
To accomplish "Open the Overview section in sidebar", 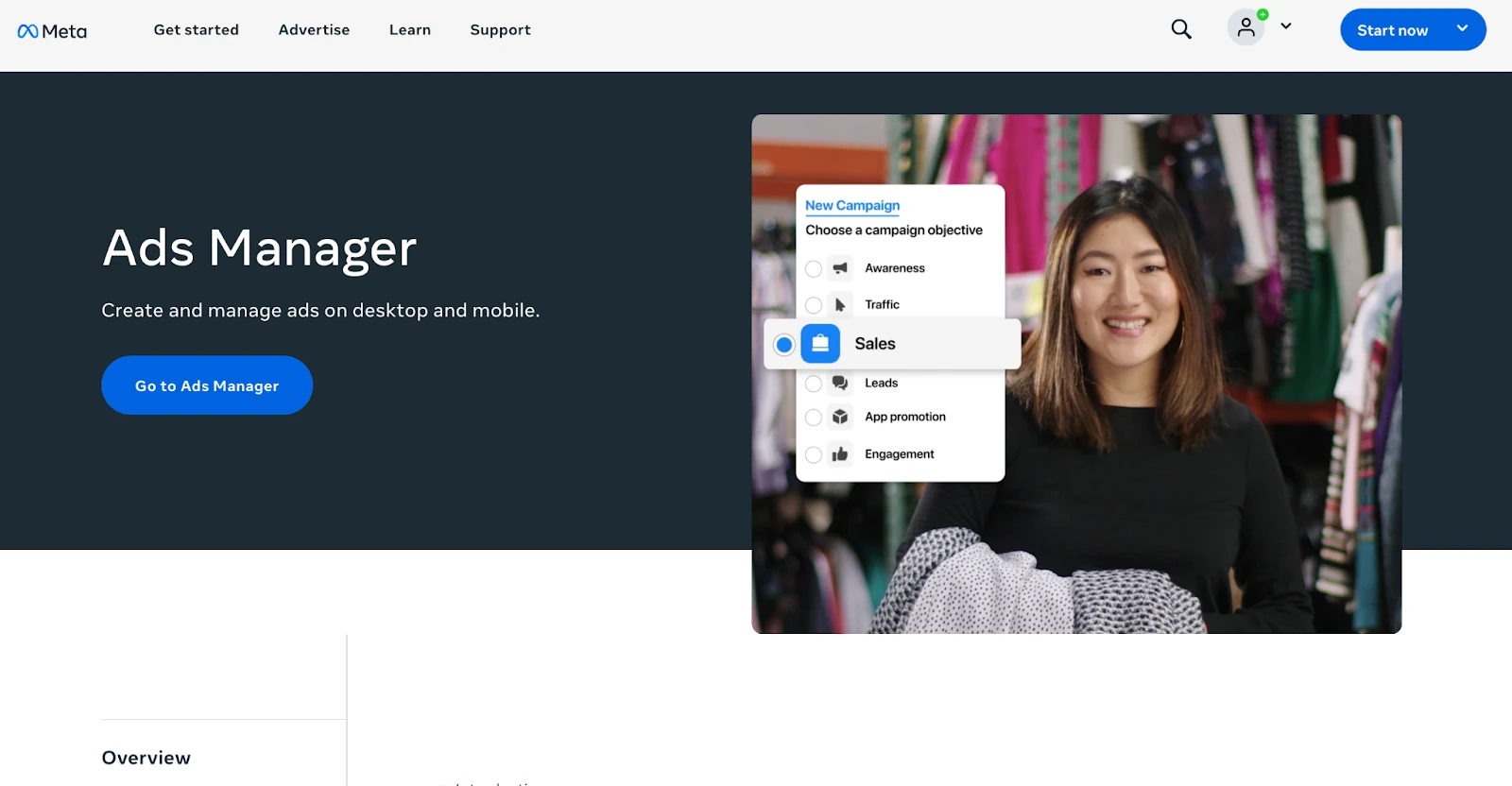I will [x=146, y=758].
